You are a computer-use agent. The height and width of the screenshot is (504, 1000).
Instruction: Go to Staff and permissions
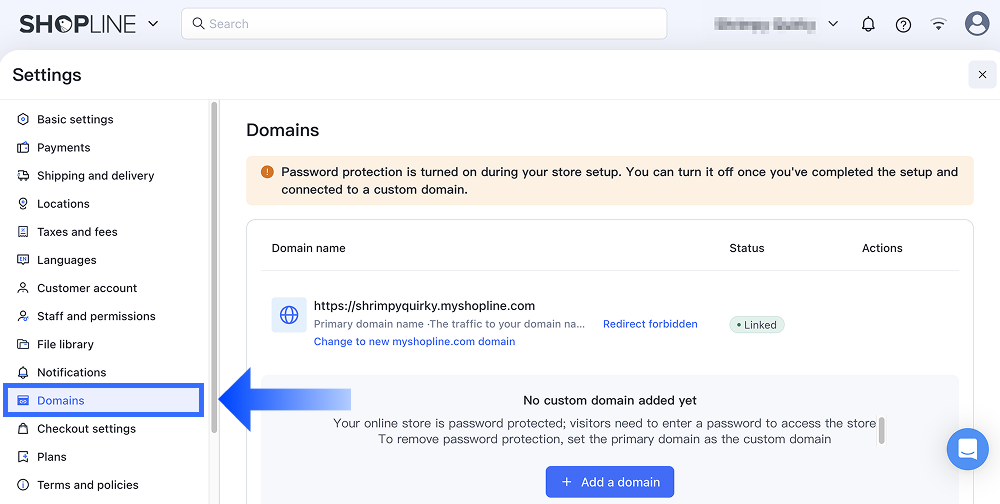click(96, 316)
